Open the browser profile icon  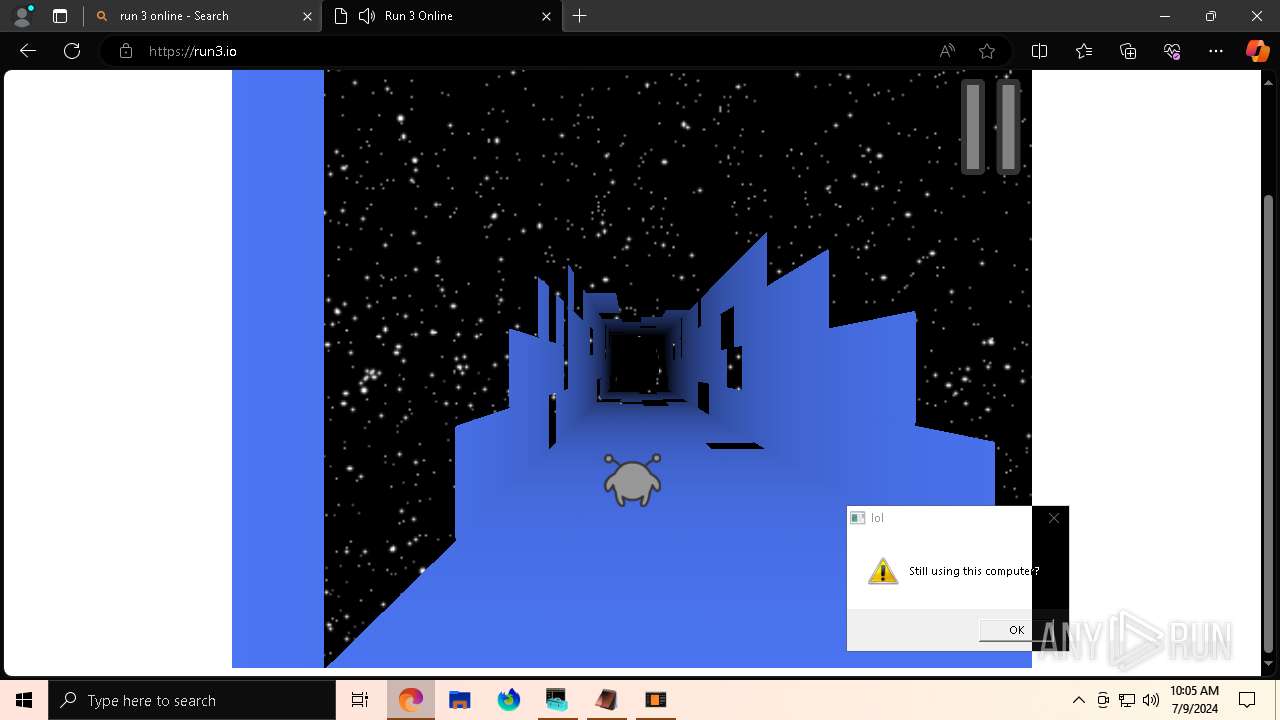[x=22, y=16]
